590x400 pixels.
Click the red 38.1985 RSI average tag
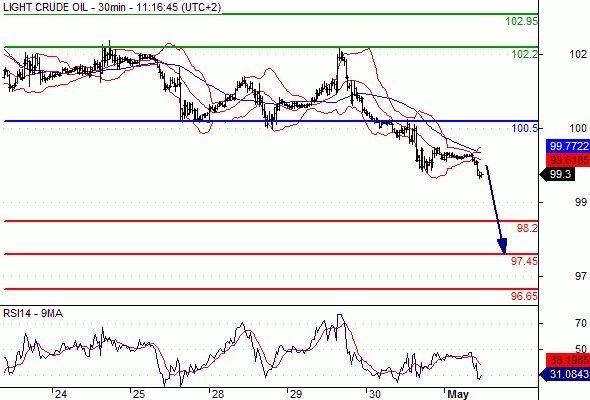(x=568, y=360)
